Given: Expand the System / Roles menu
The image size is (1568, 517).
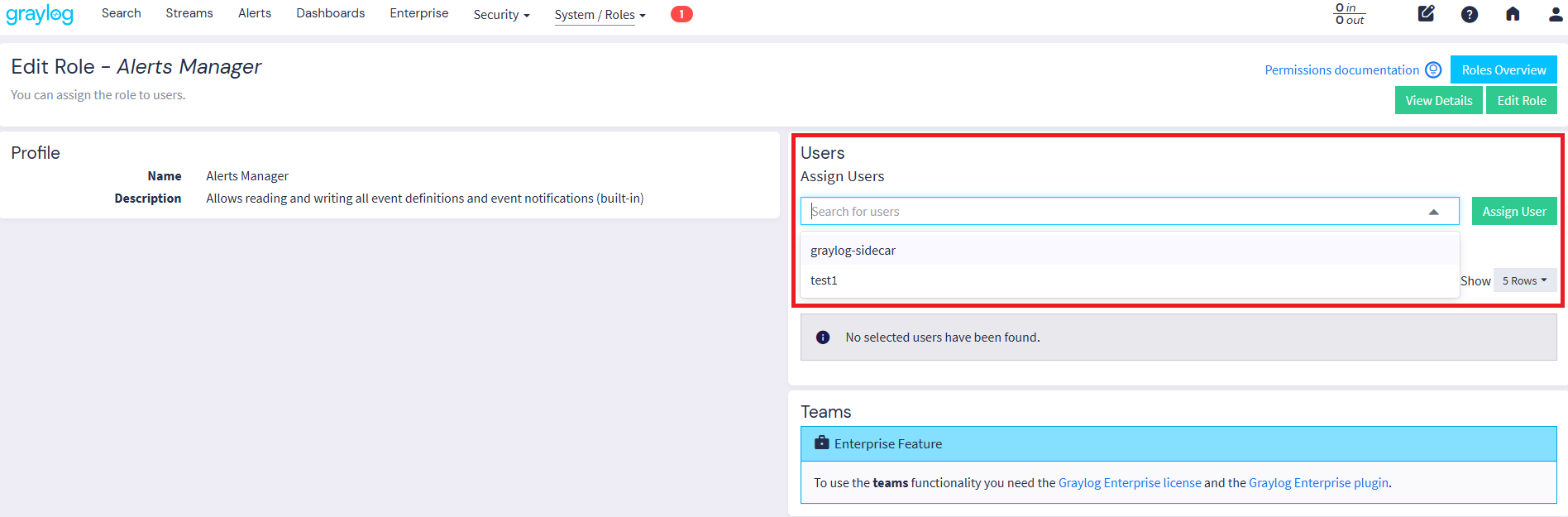Looking at the screenshot, I should 600,15.
